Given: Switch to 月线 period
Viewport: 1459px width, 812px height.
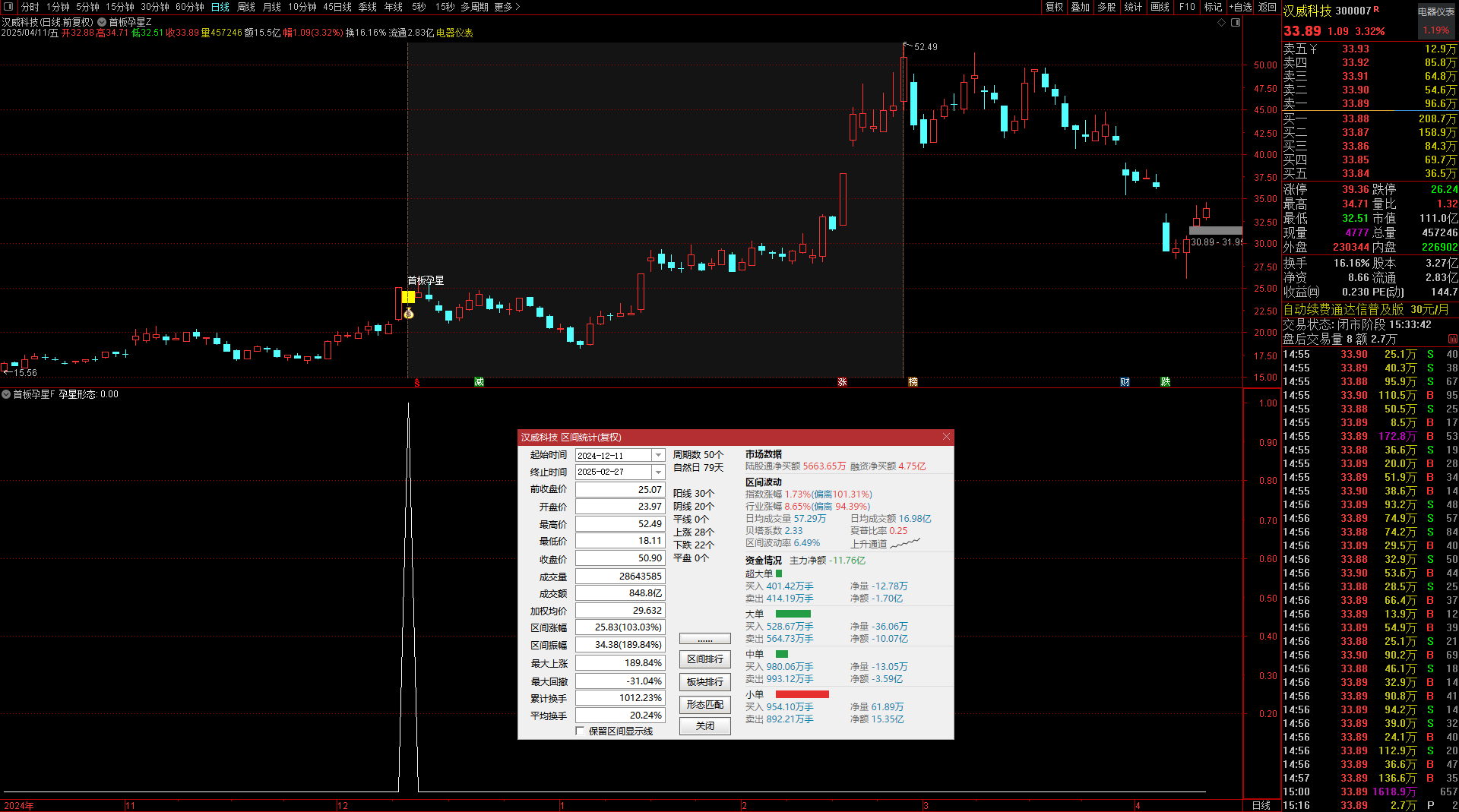Looking at the screenshot, I should [x=272, y=7].
